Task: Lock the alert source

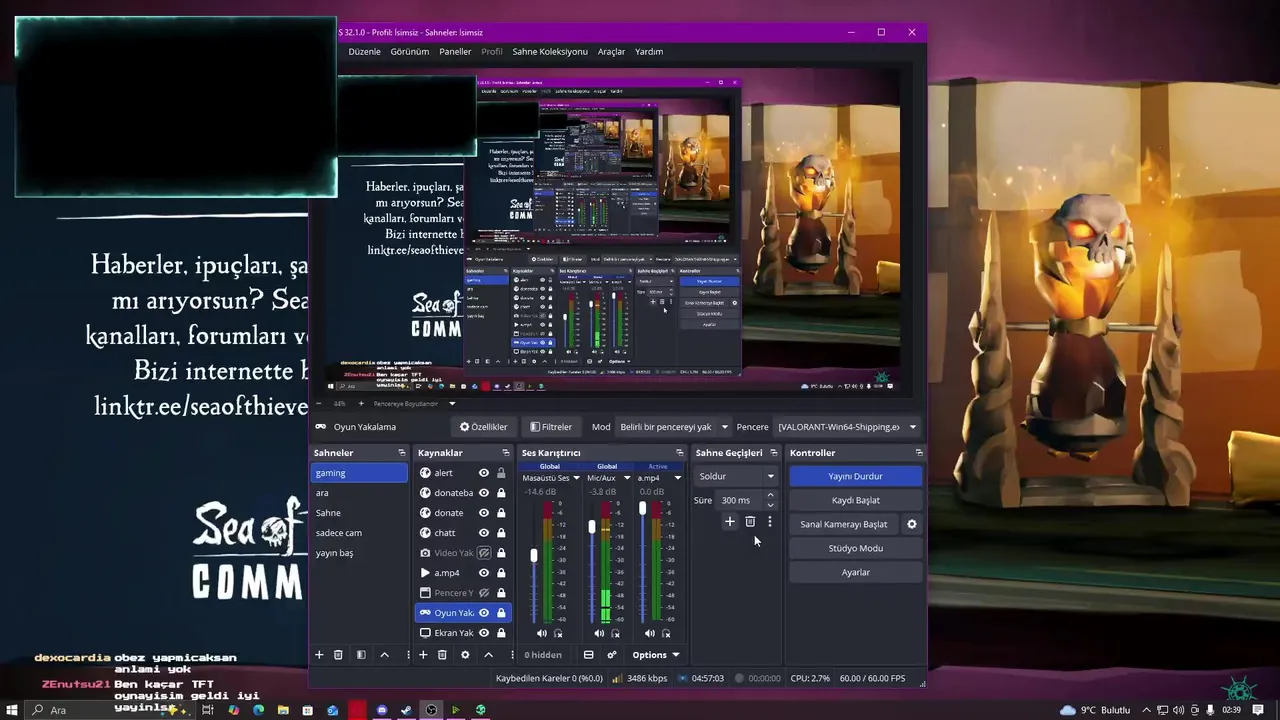Action: click(501, 473)
